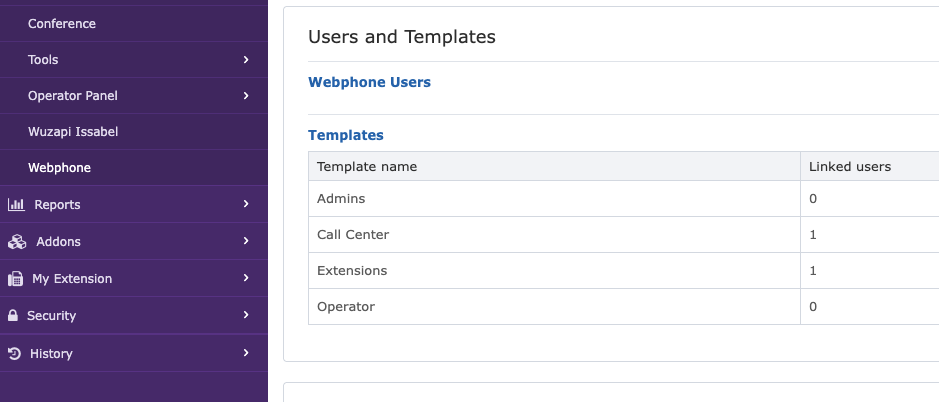Click the History clock icon

pos(14,353)
